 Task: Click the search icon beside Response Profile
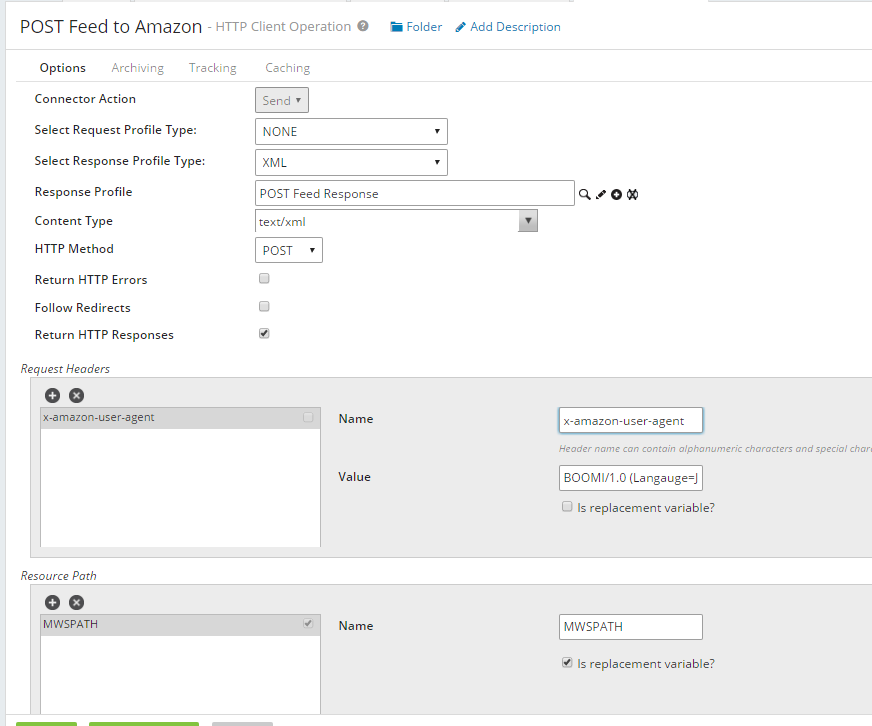coord(585,194)
